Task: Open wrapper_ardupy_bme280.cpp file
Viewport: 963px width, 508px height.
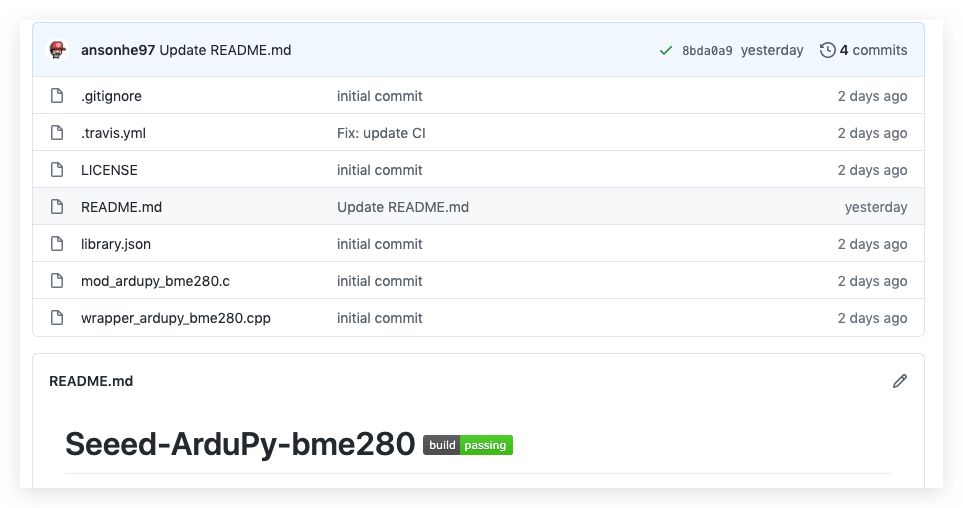Action: (175, 318)
